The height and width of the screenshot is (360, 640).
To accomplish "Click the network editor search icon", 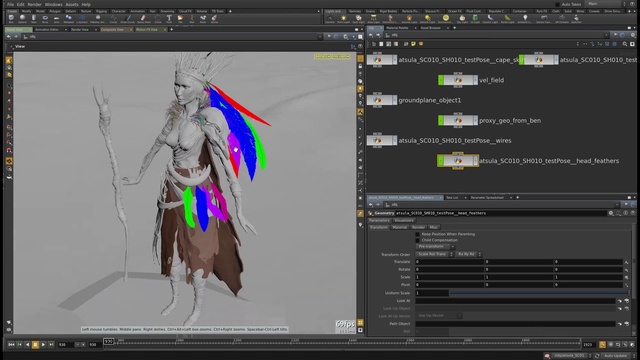I will click(x=625, y=44).
